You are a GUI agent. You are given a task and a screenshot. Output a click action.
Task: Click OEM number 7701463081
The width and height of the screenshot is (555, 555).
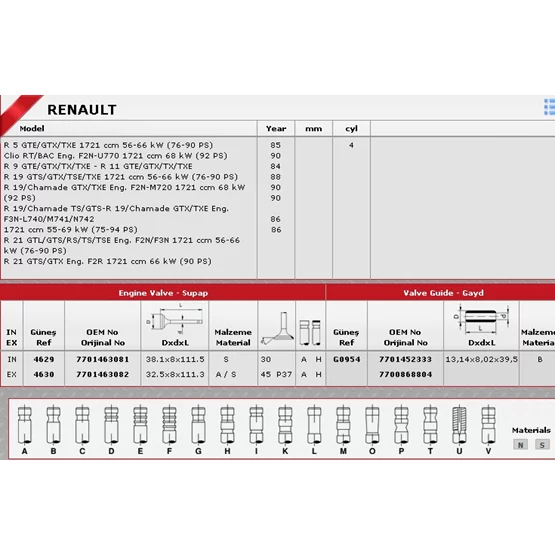tap(103, 359)
